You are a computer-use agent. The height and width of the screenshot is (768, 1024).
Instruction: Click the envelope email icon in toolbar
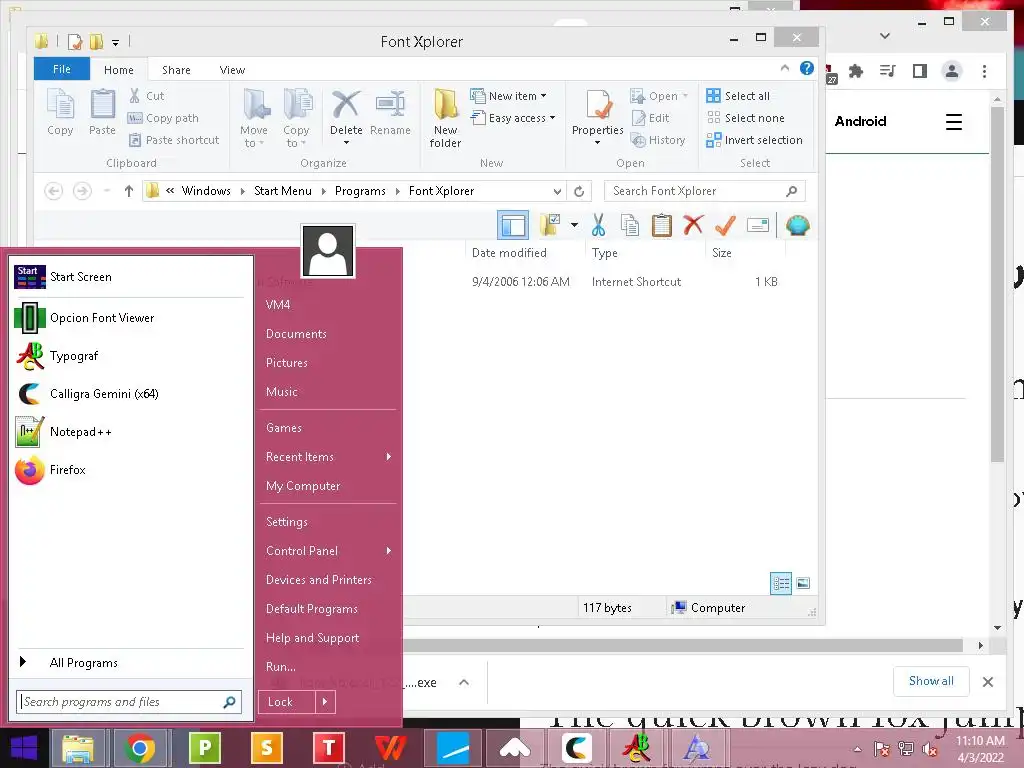point(758,225)
